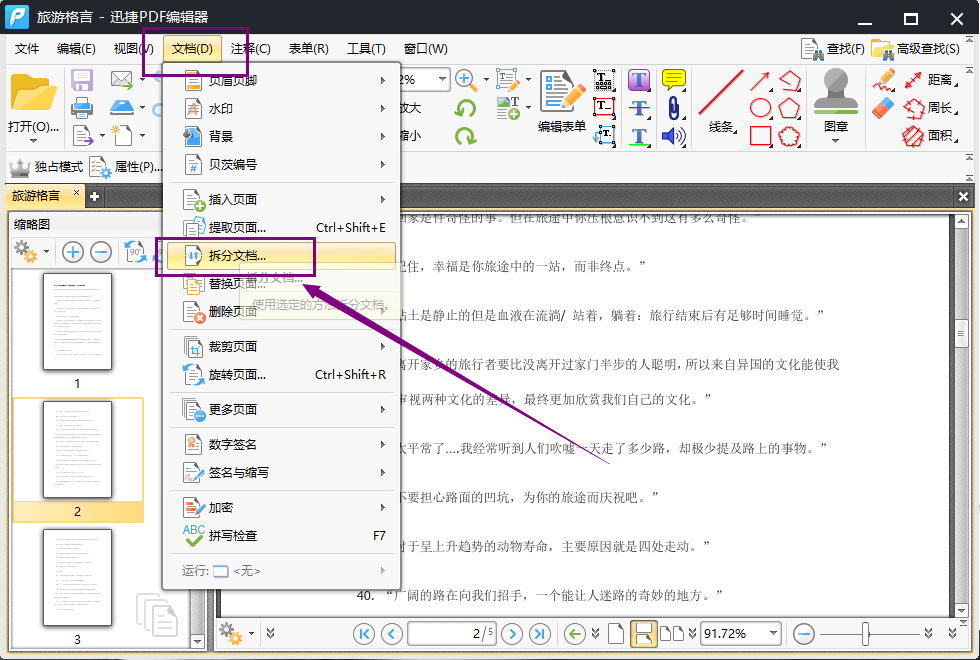Image resolution: width=980 pixels, height=660 pixels.
Task: Go to next page button
Action: tap(512, 634)
